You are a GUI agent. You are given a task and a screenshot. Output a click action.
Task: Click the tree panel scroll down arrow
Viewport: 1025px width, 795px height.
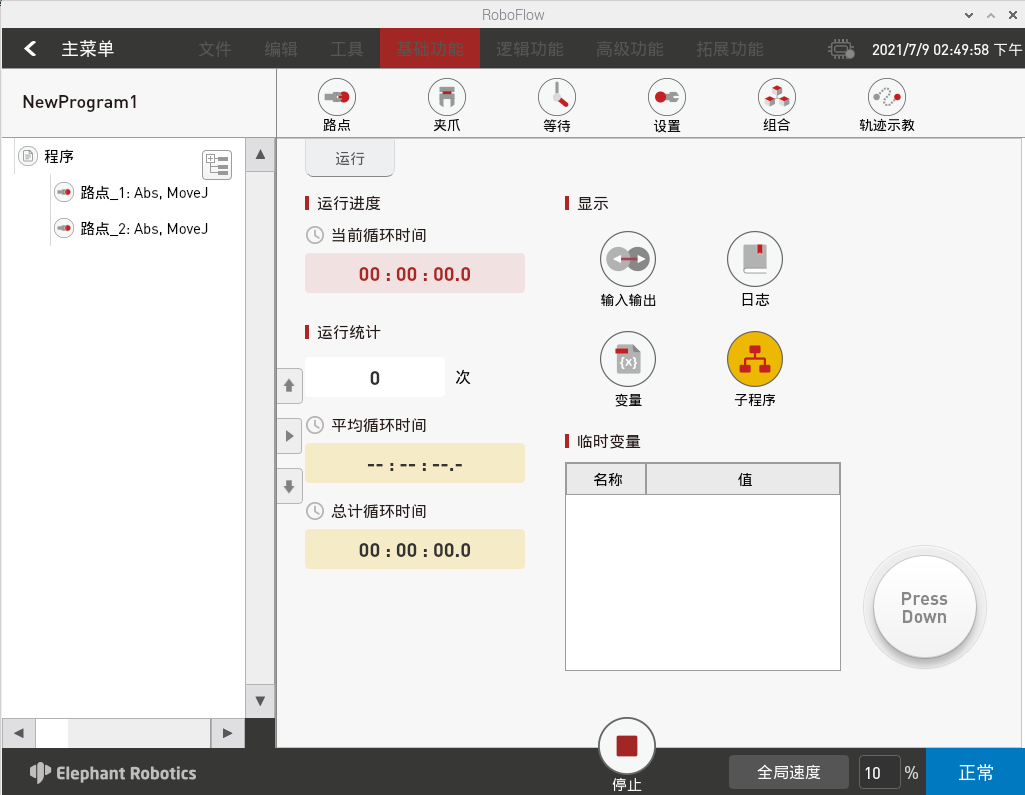pos(260,701)
